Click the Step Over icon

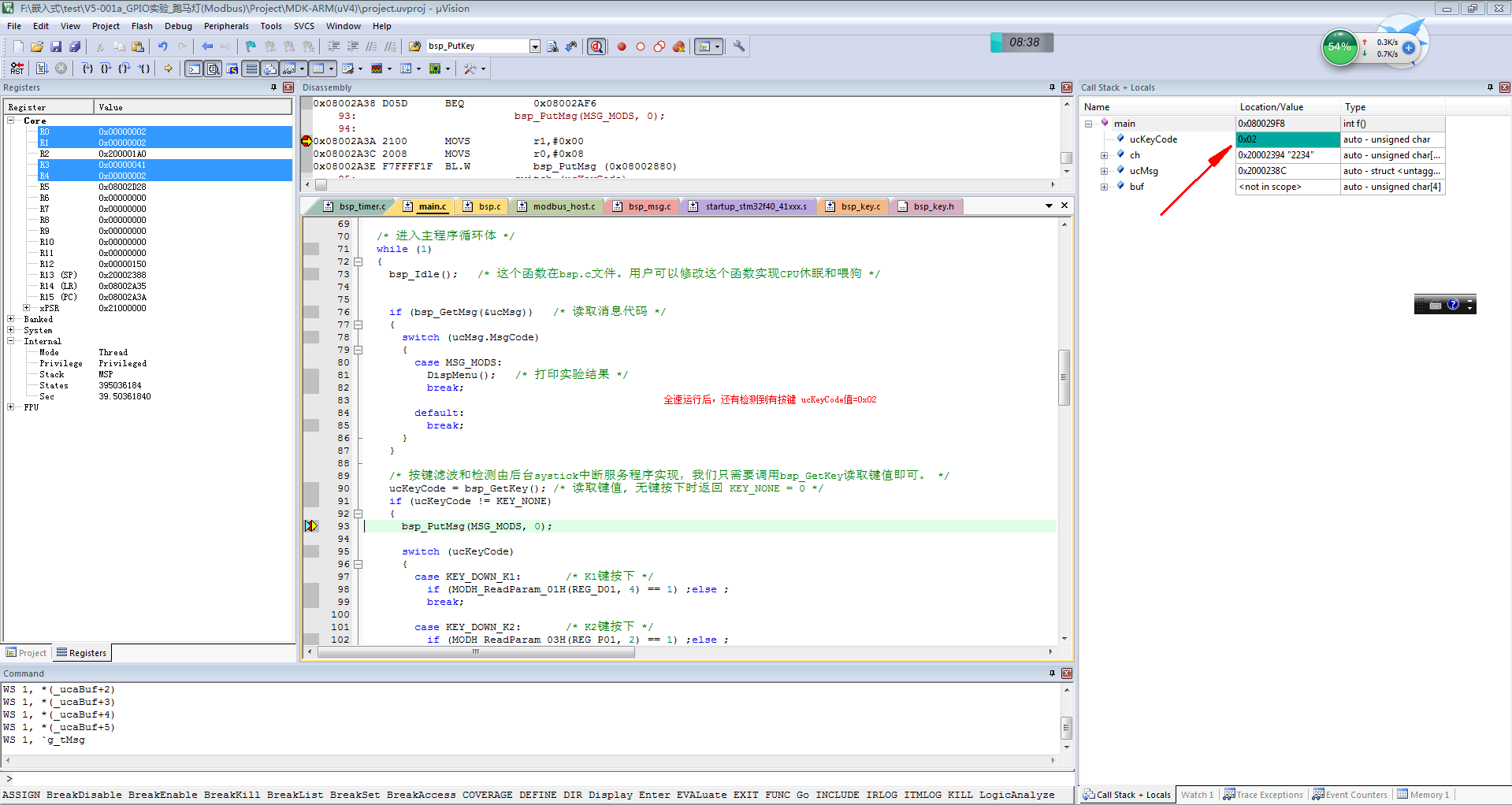click(x=106, y=69)
